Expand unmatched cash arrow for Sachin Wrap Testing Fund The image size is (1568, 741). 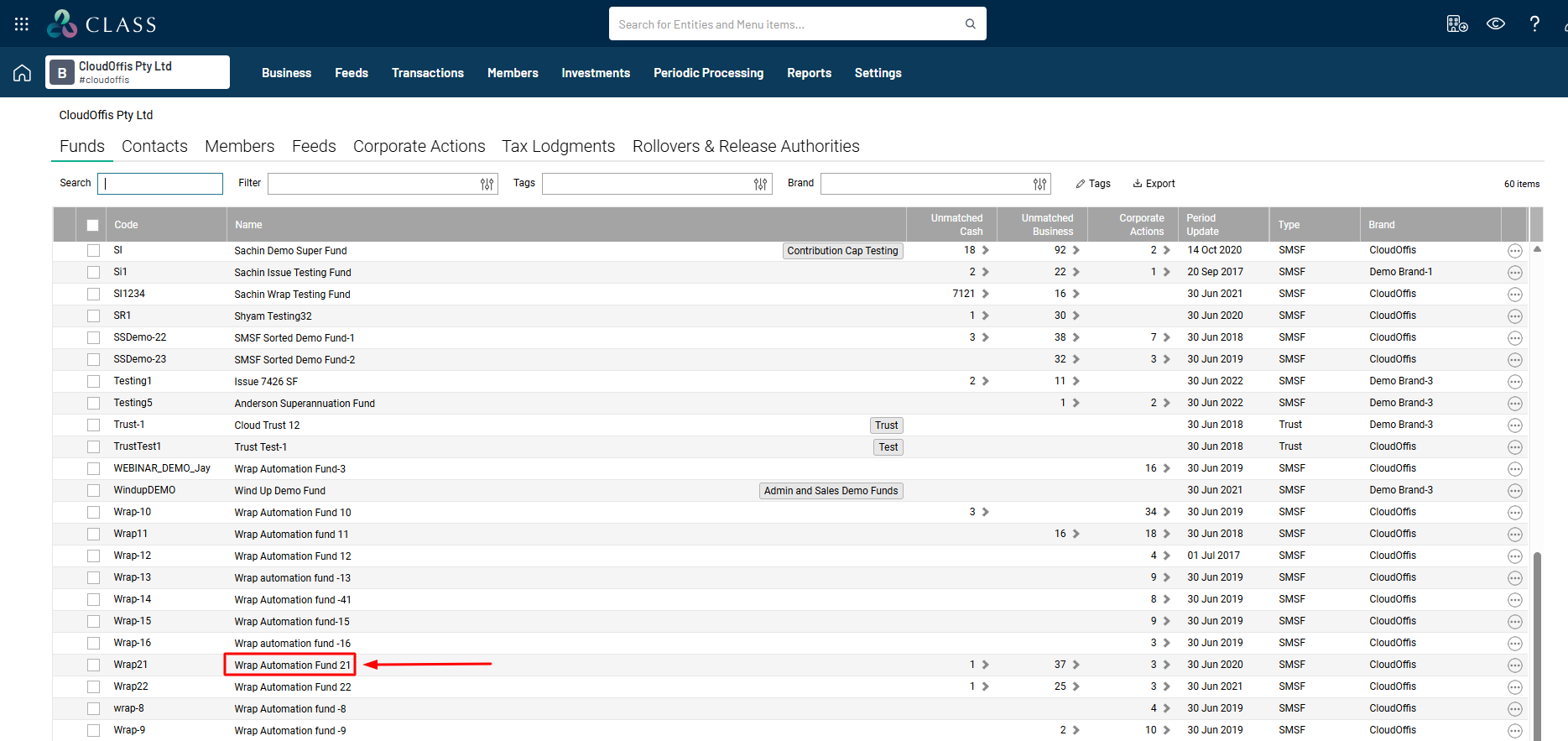click(985, 294)
